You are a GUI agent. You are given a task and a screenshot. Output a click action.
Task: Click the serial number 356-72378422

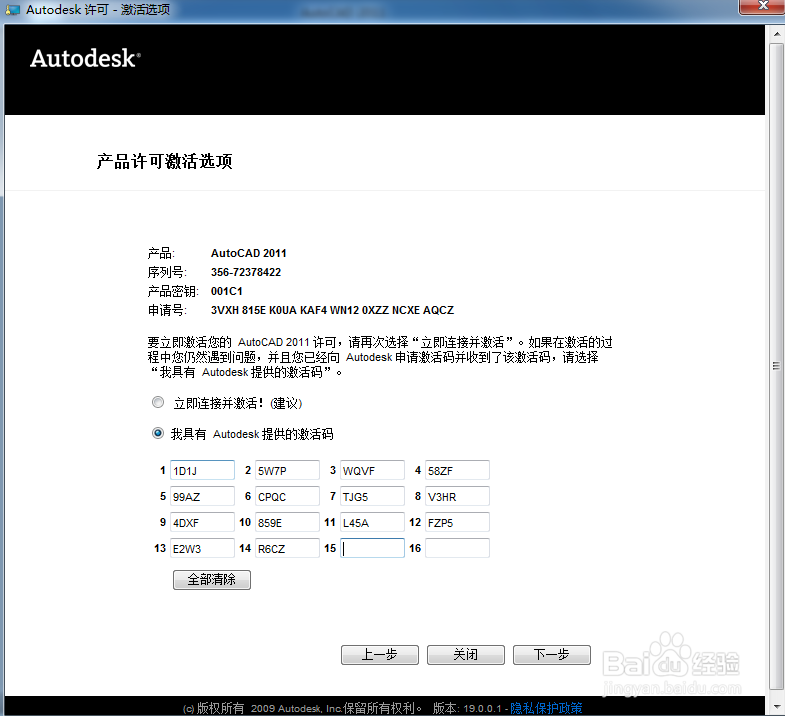pyautogui.click(x=246, y=272)
